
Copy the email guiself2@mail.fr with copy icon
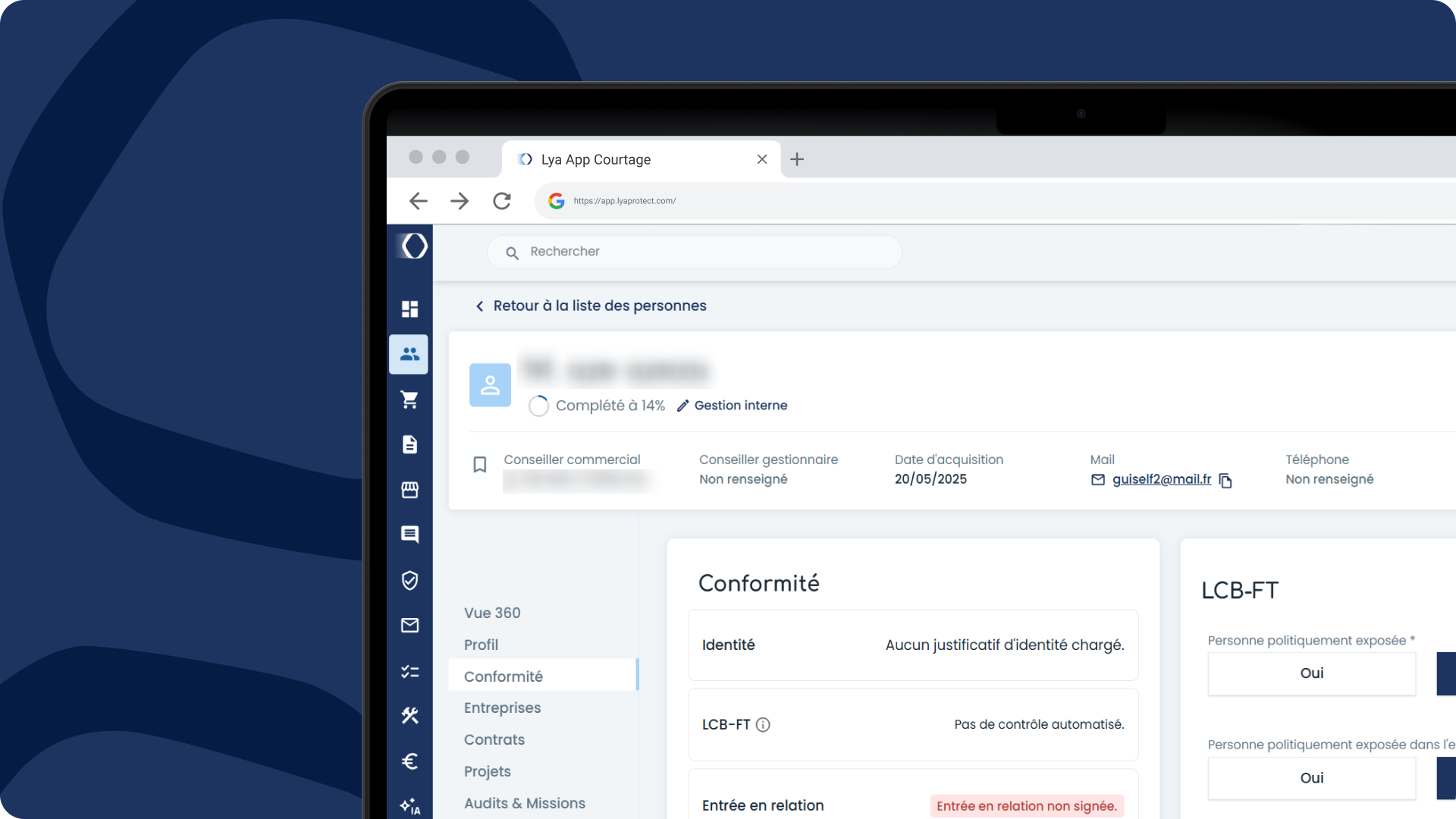(1226, 480)
